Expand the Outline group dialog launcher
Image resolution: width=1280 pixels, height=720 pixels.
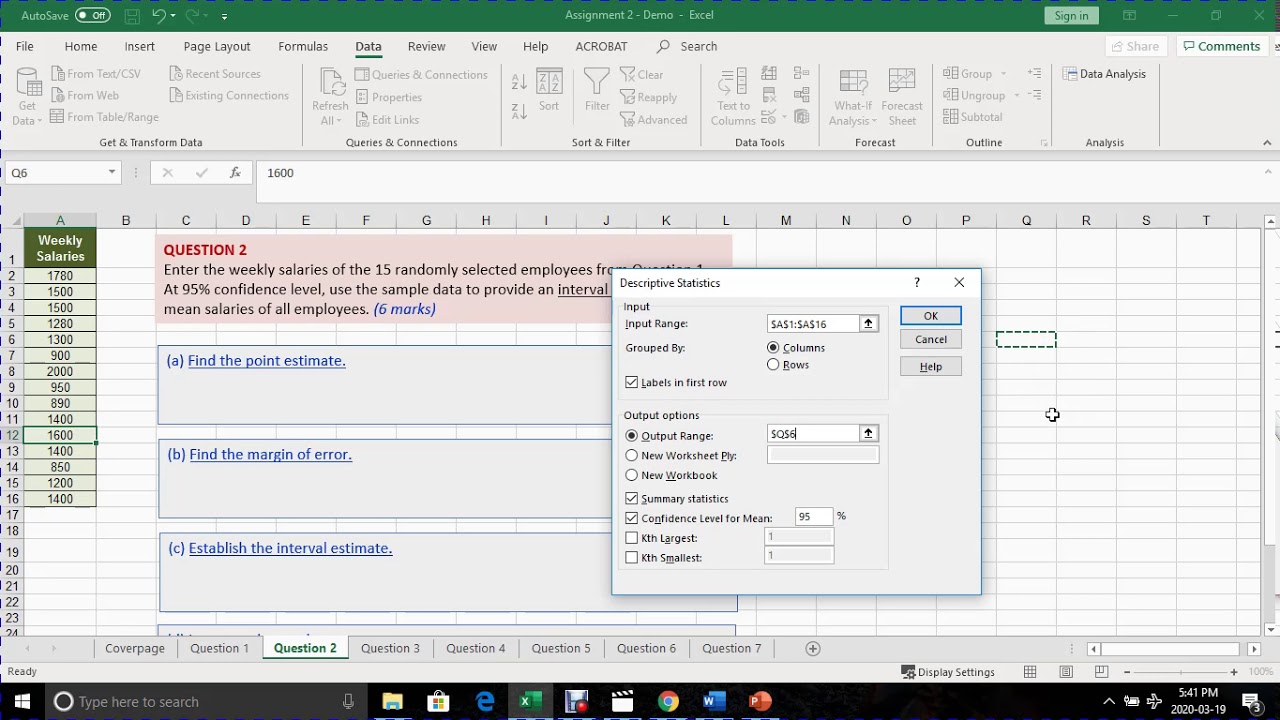tap(1044, 143)
